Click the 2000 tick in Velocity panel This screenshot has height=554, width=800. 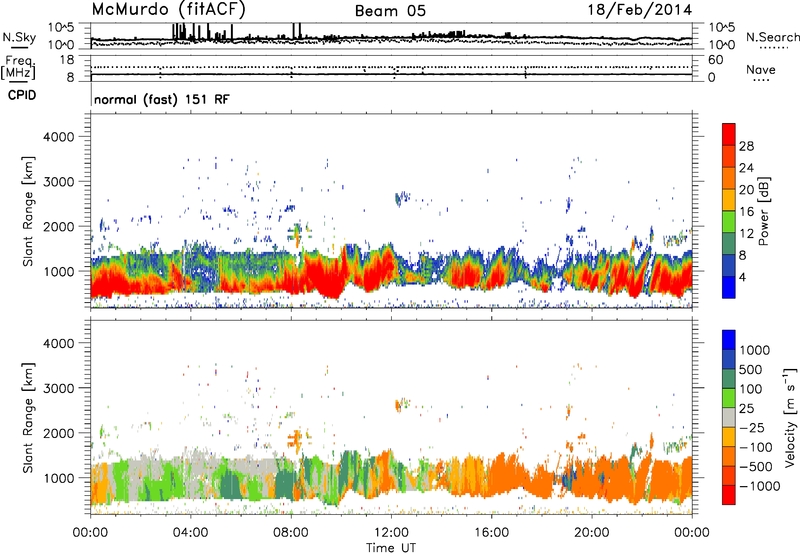pos(58,433)
